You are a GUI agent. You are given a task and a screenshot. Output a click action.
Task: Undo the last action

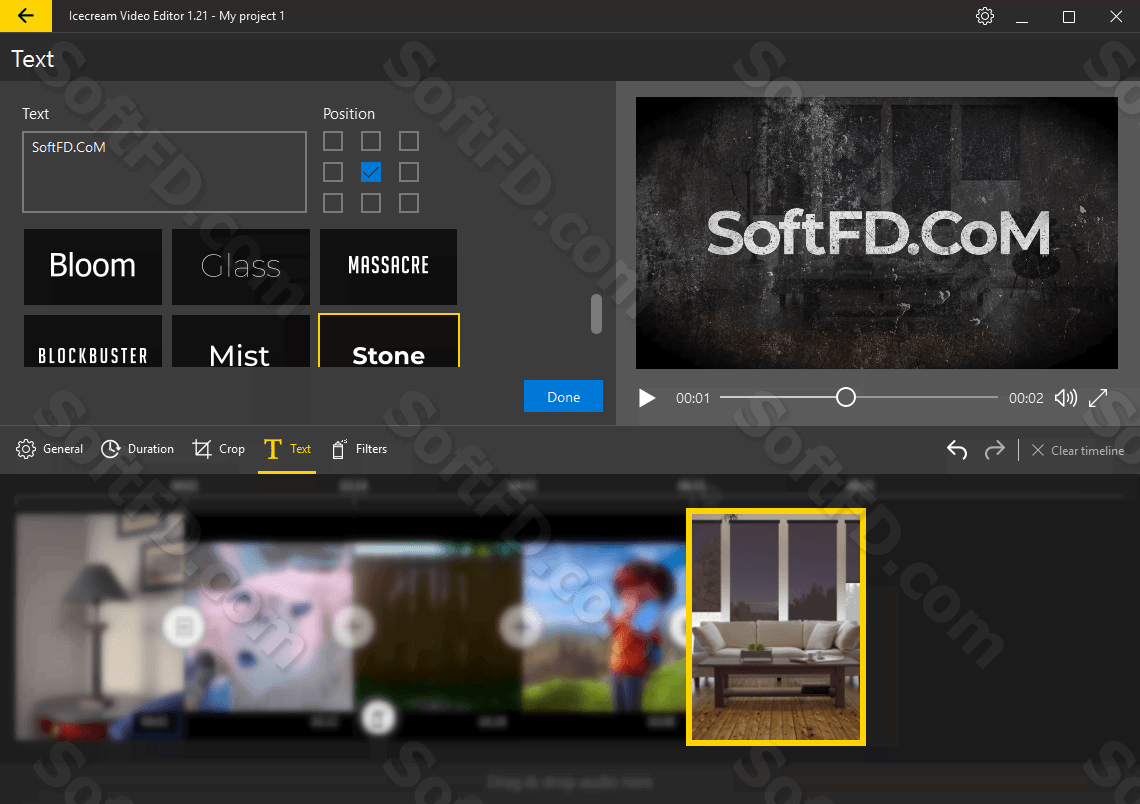tap(957, 450)
